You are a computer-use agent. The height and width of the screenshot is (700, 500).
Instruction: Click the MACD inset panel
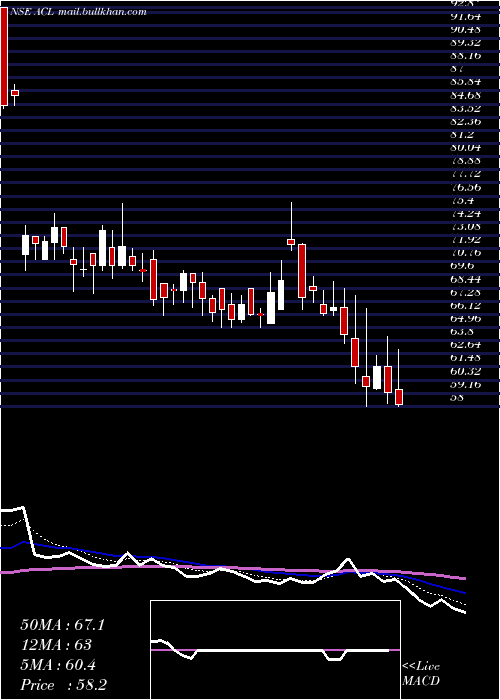[275, 650]
